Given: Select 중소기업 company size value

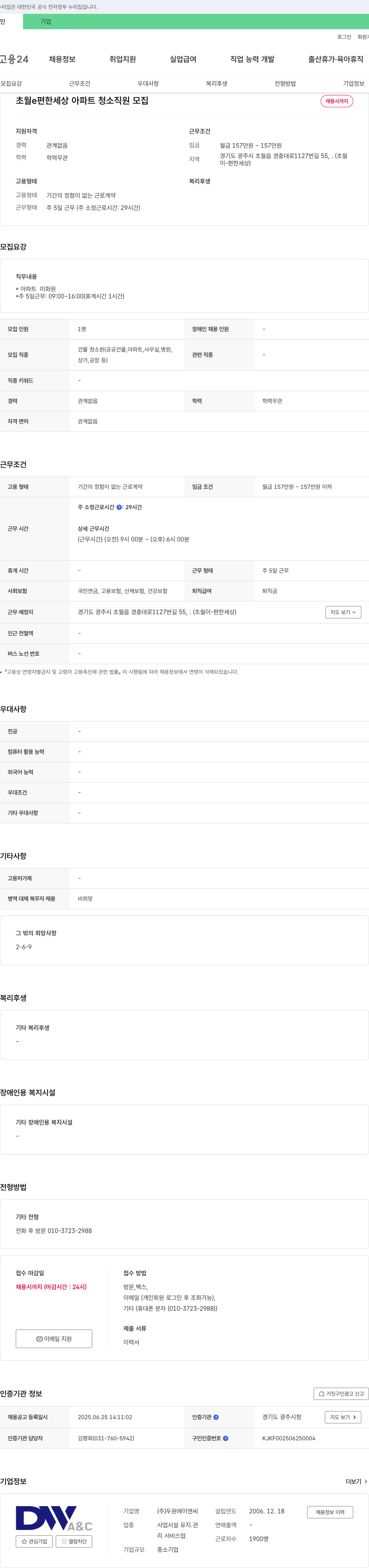Looking at the screenshot, I should (168, 1549).
